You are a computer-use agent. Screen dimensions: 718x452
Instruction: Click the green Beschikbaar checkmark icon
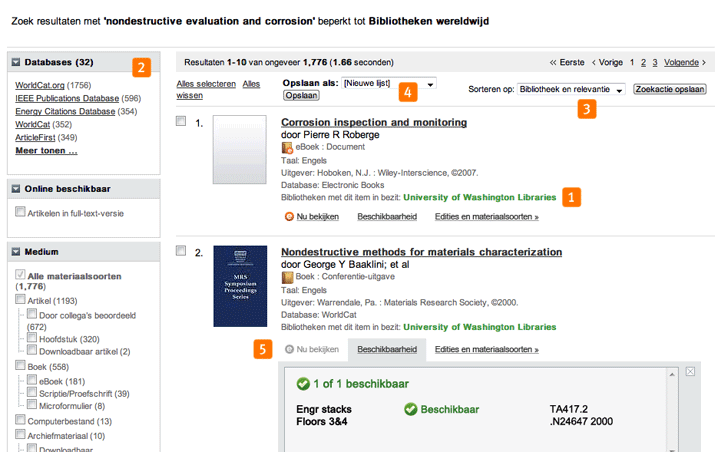coord(410,409)
